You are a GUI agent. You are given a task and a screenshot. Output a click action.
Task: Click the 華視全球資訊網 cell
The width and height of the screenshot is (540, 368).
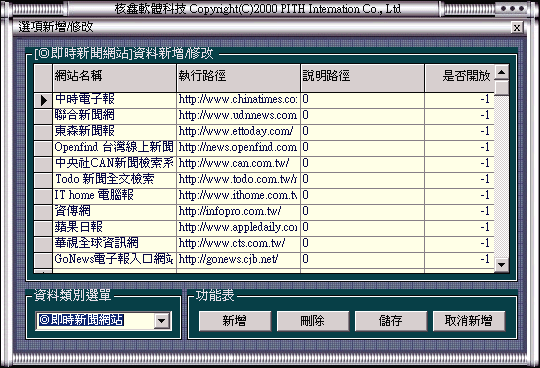coord(114,244)
